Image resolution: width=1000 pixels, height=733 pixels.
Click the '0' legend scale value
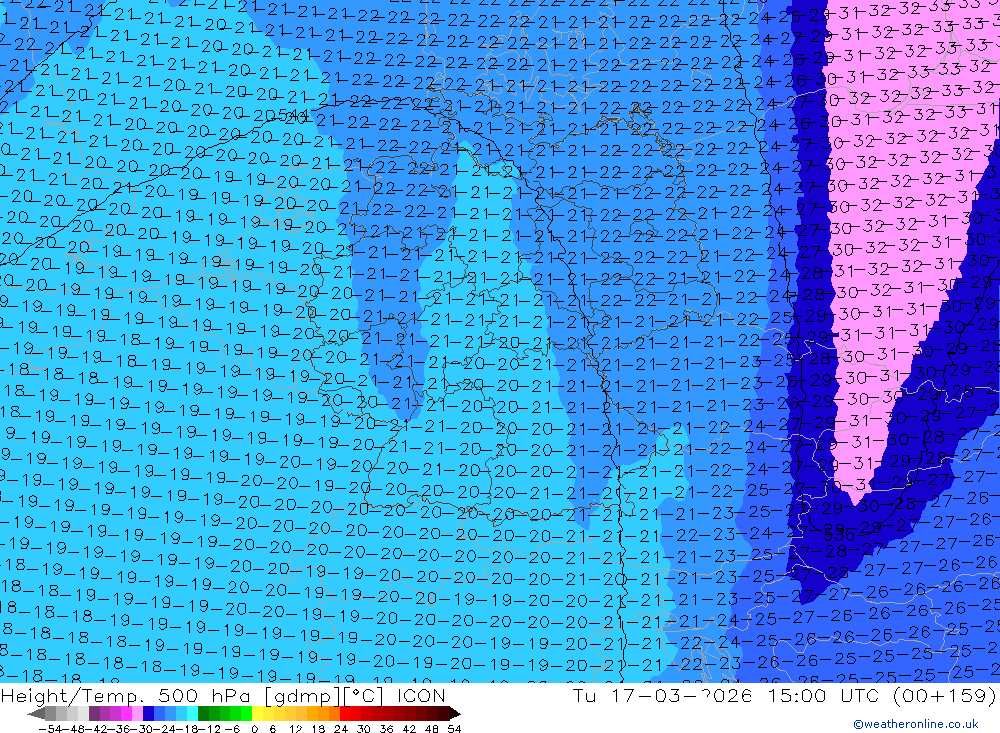254,729
